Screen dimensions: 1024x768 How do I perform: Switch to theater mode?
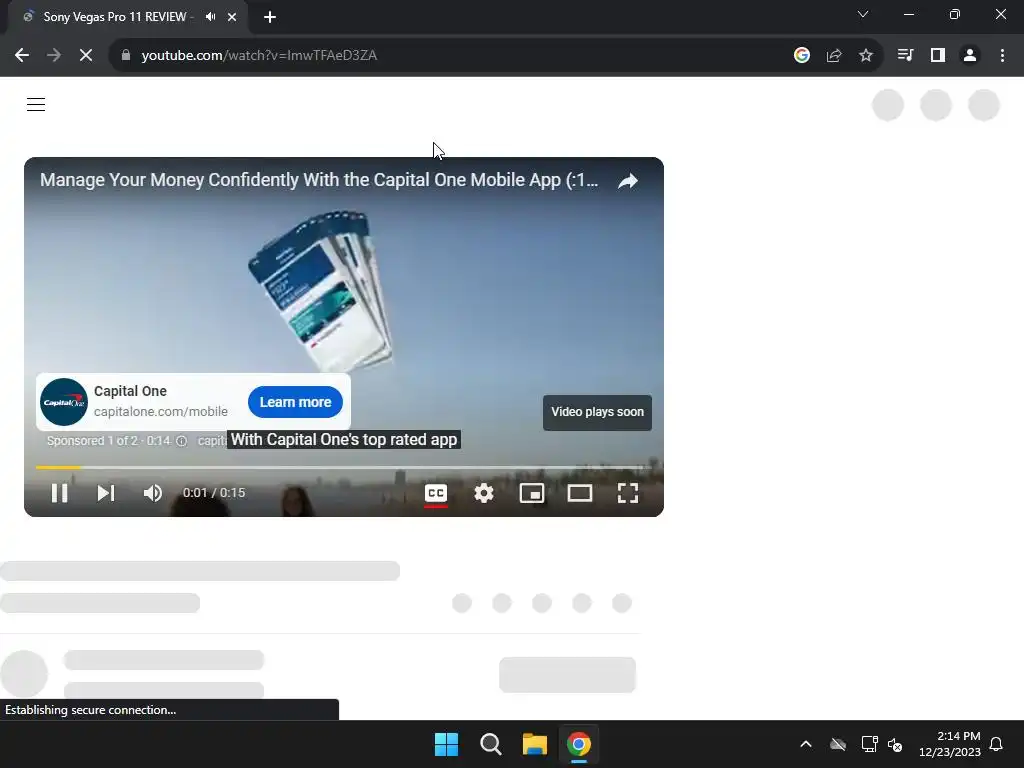[x=579, y=493]
